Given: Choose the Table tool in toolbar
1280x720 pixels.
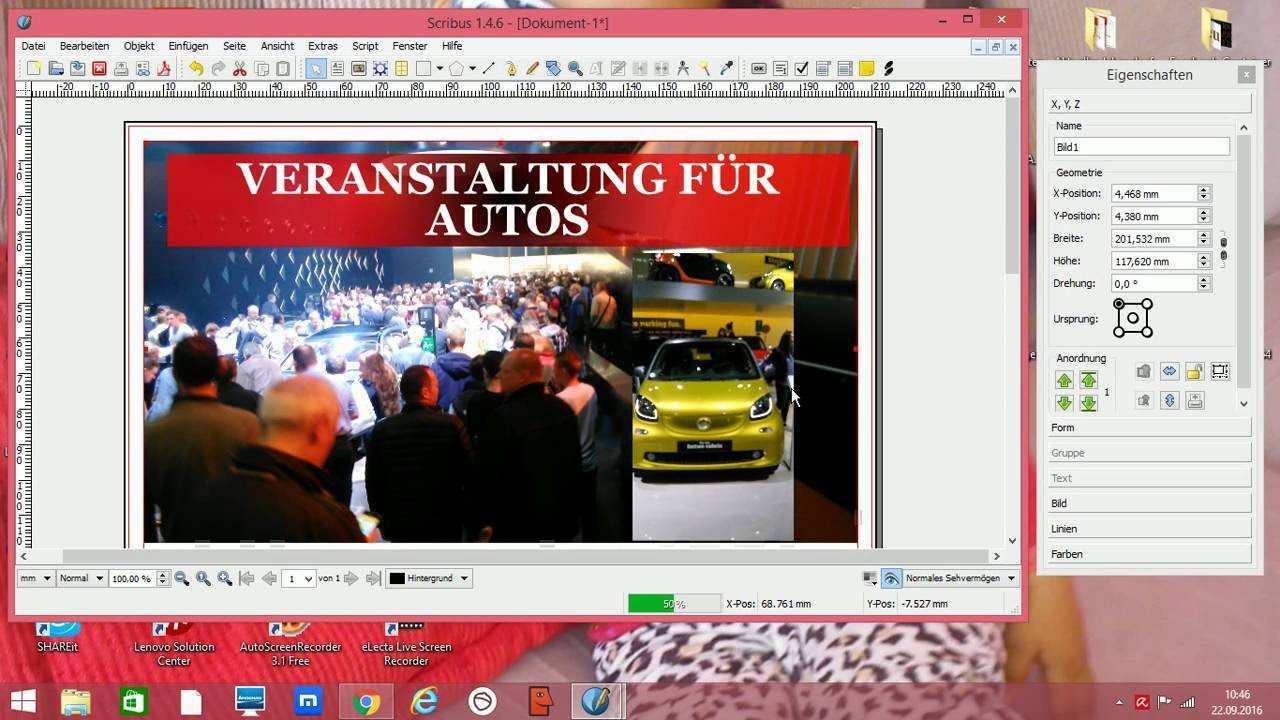Looking at the screenshot, I should (401, 69).
